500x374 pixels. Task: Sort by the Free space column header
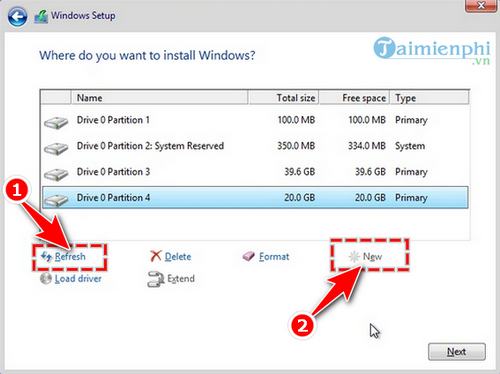354,98
